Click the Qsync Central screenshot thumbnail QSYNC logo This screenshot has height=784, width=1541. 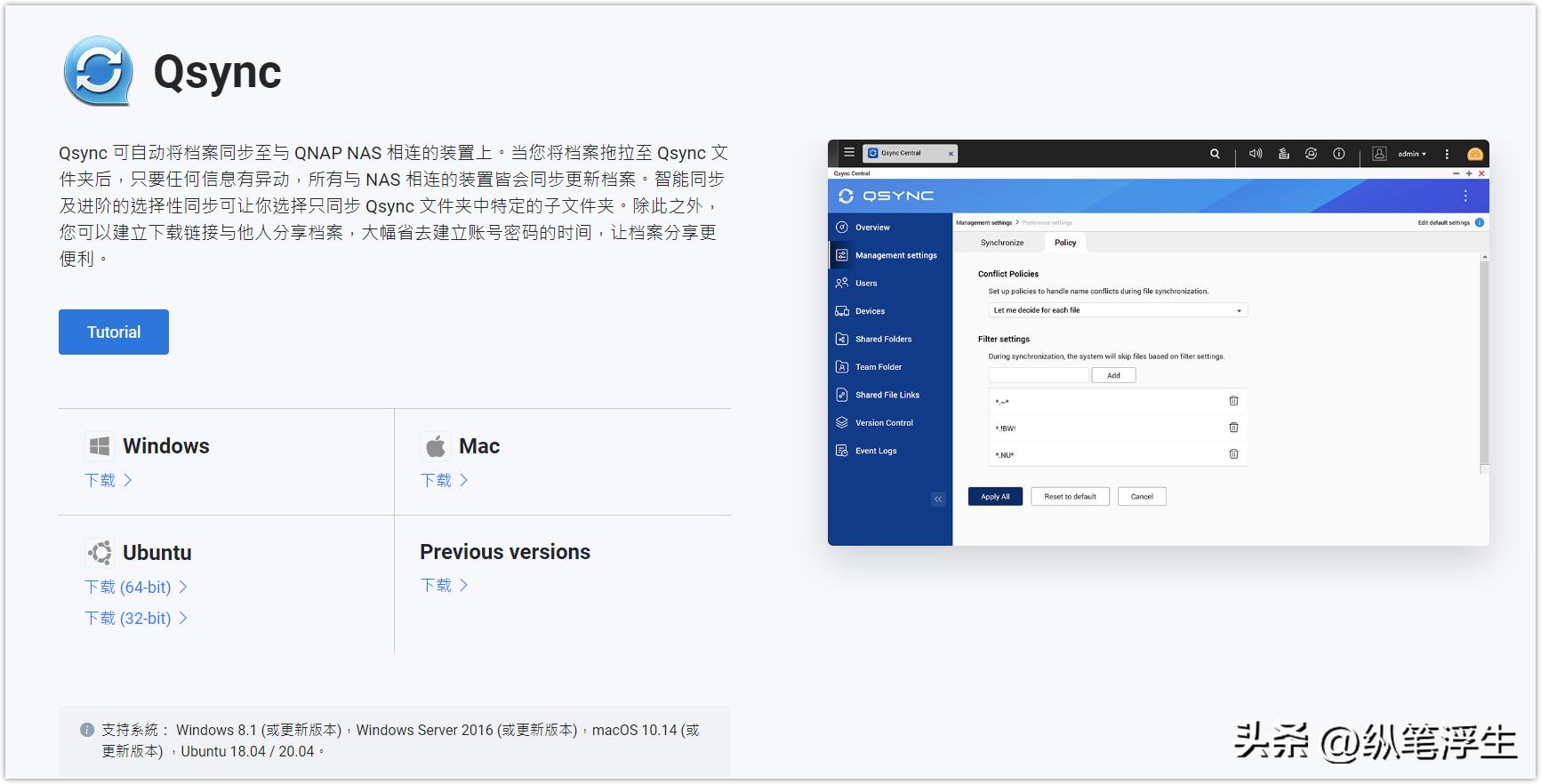[887, 196]
